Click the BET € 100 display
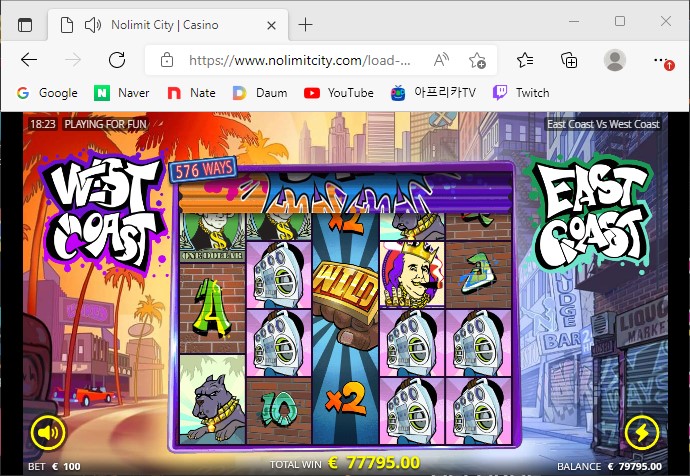The width and height of the screenshot is (690, 476). [54, 467]
